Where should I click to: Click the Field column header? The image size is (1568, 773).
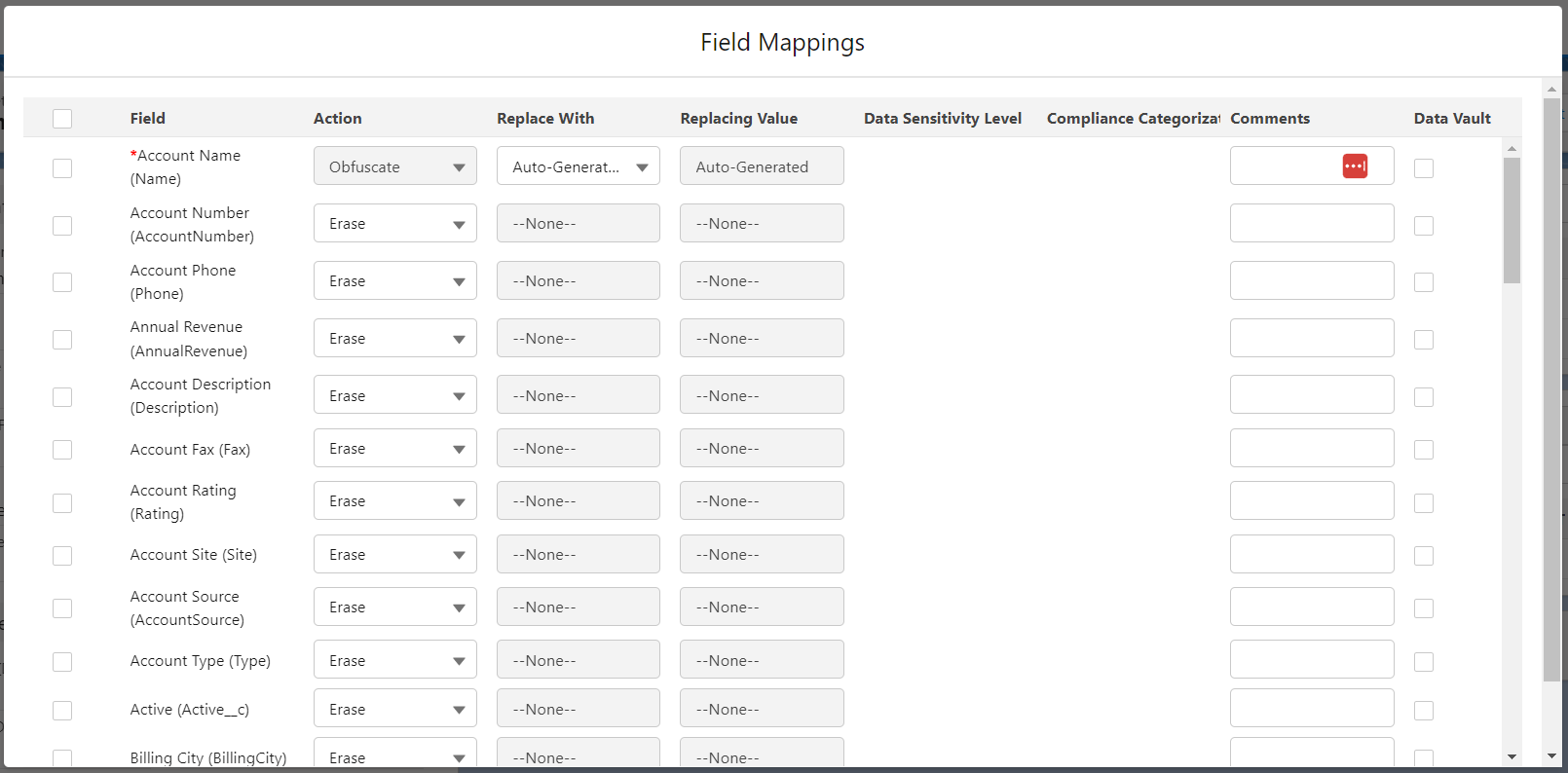(x=148, y=119)
